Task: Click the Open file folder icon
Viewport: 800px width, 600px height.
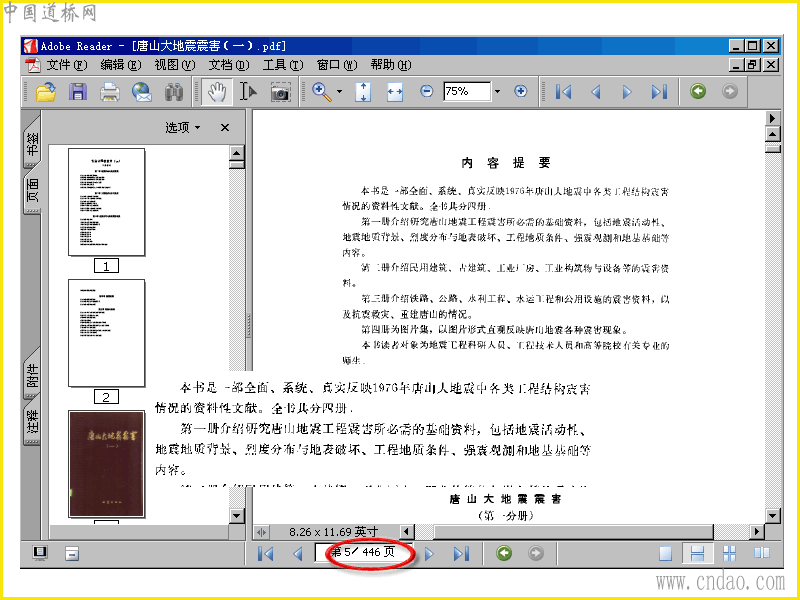Action: 45,92
